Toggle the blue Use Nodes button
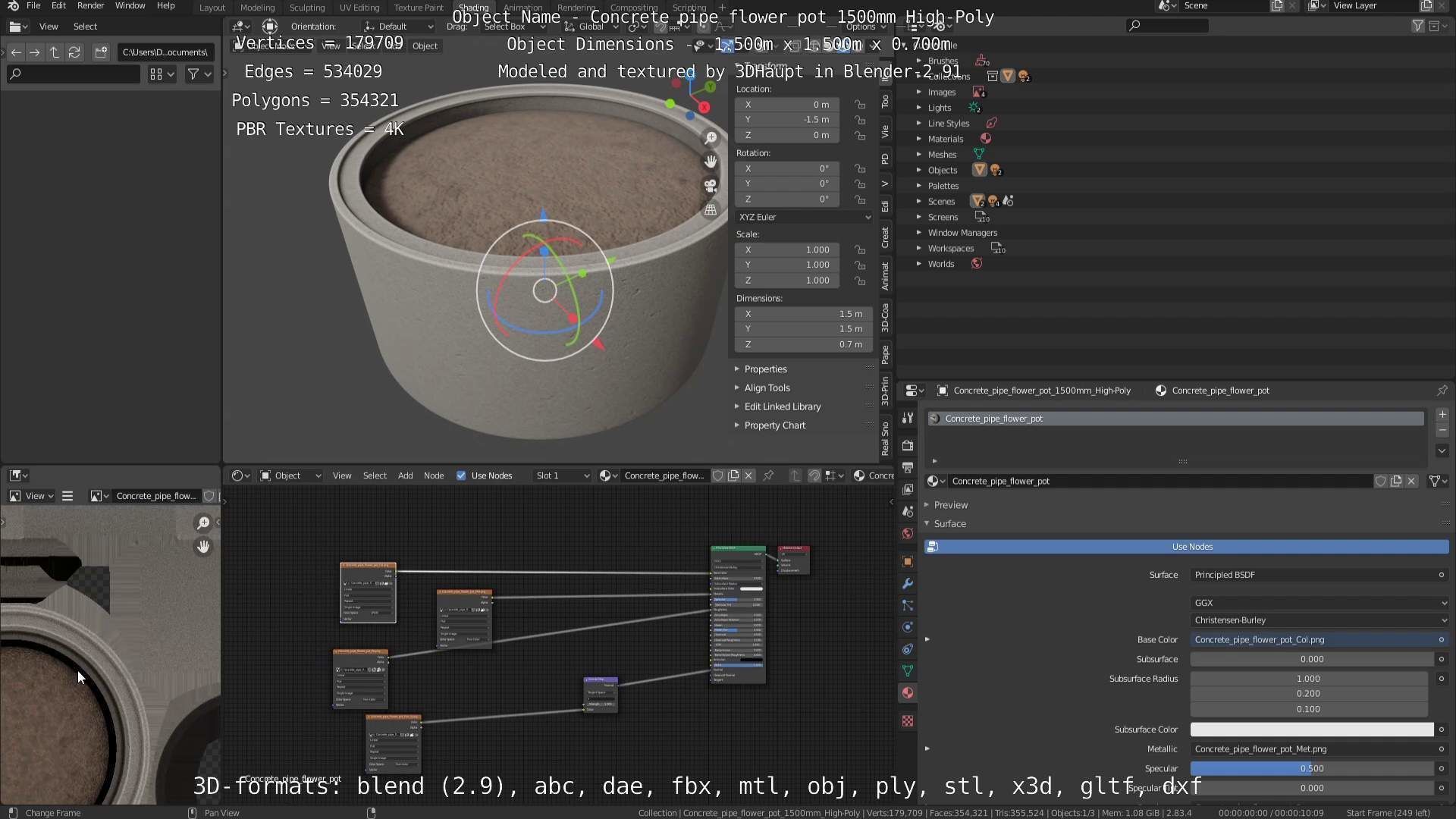 tap(1187, 547)
